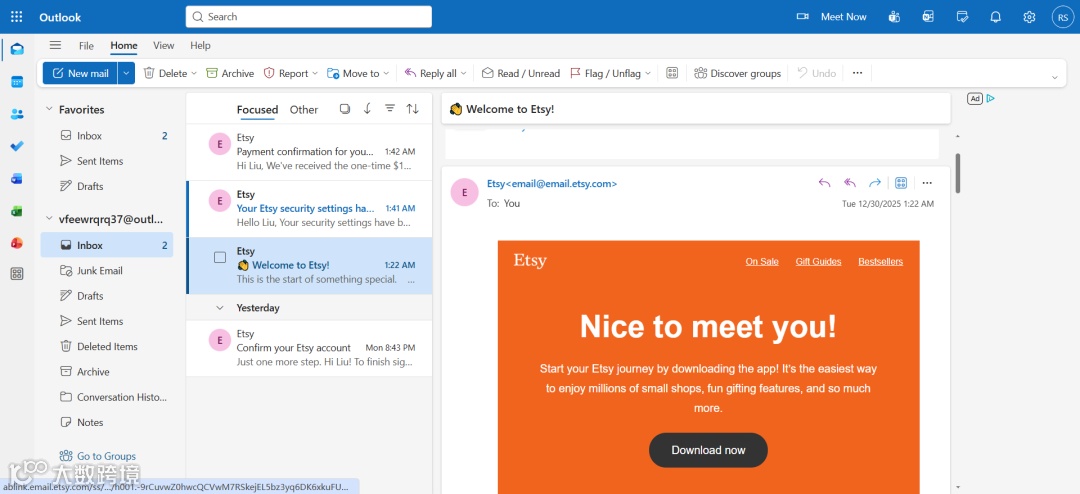Collapse the Favorites folder group
1080x494 pixels.
[x=49, y=110]
